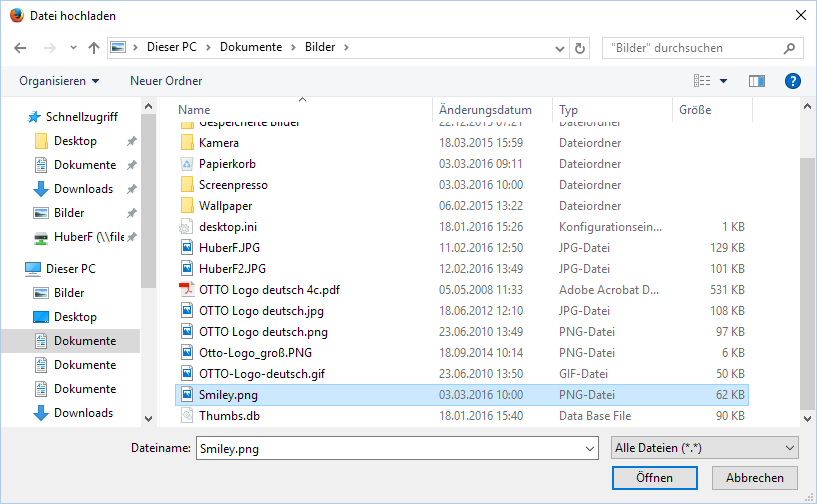Open the recent locations dropdown arrow
The height and width of the screenshot is (504, 817).
pos(73,48)
